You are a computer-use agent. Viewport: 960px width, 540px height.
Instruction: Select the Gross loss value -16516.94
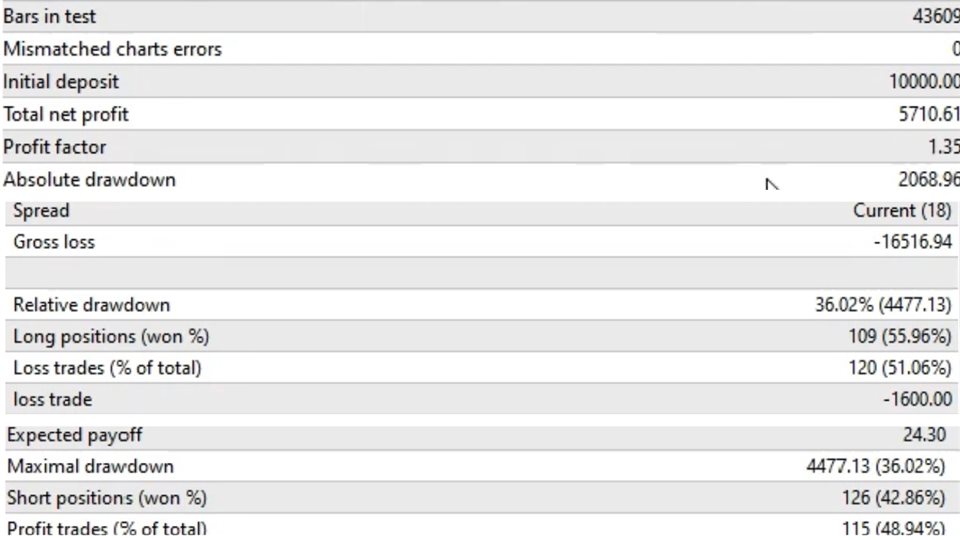(x=913, y=242)
